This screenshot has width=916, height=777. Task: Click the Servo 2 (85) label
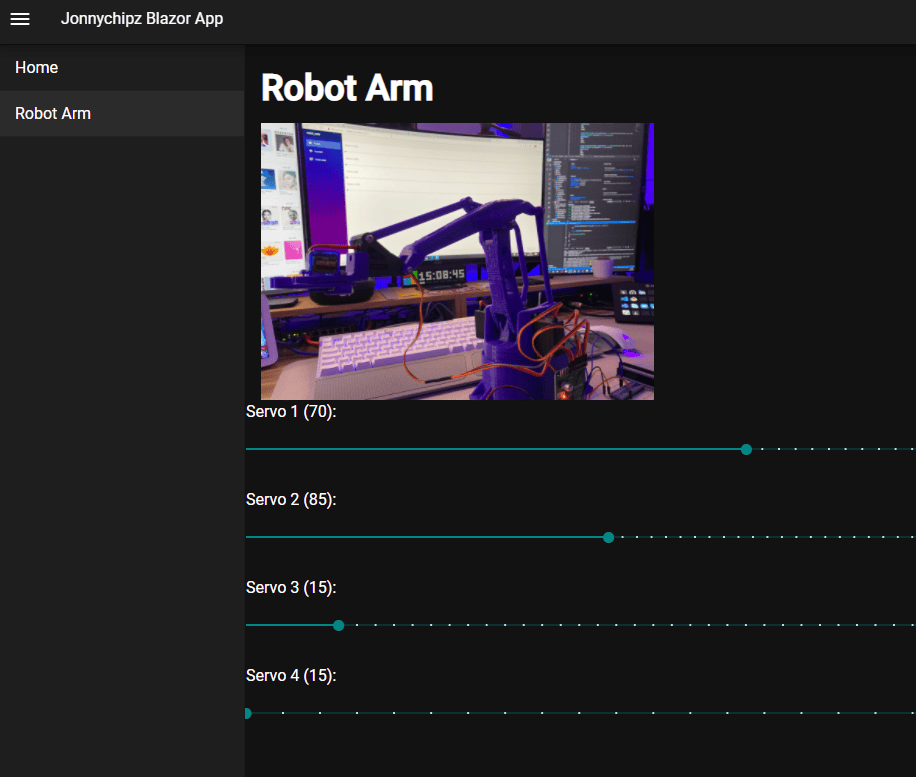(291, 500)
